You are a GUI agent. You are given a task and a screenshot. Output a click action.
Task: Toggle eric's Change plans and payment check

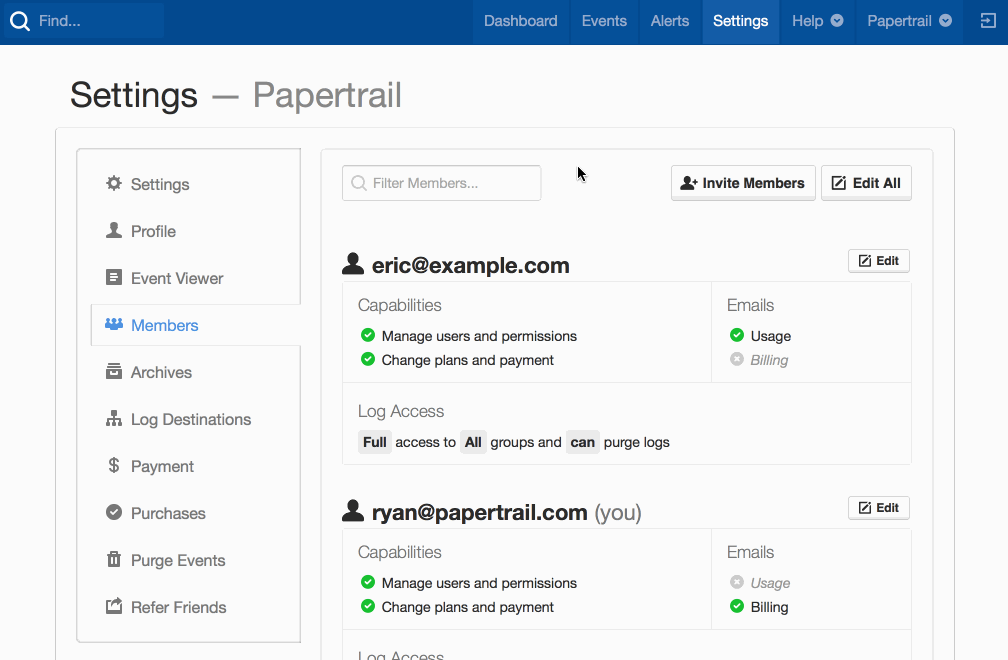[x=368, y=359]
